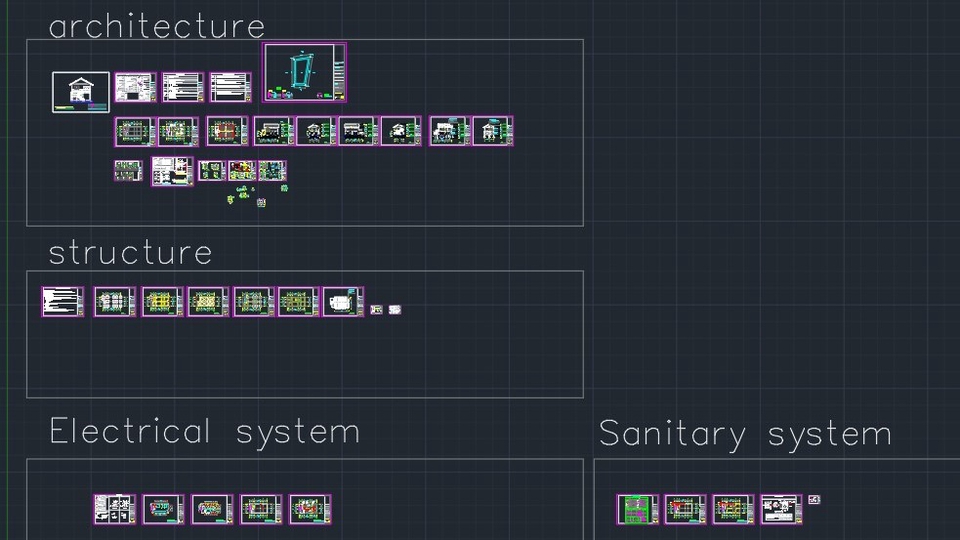
Task: Select rightmost elevation sheet in architecture row
Action: (492, 131)
